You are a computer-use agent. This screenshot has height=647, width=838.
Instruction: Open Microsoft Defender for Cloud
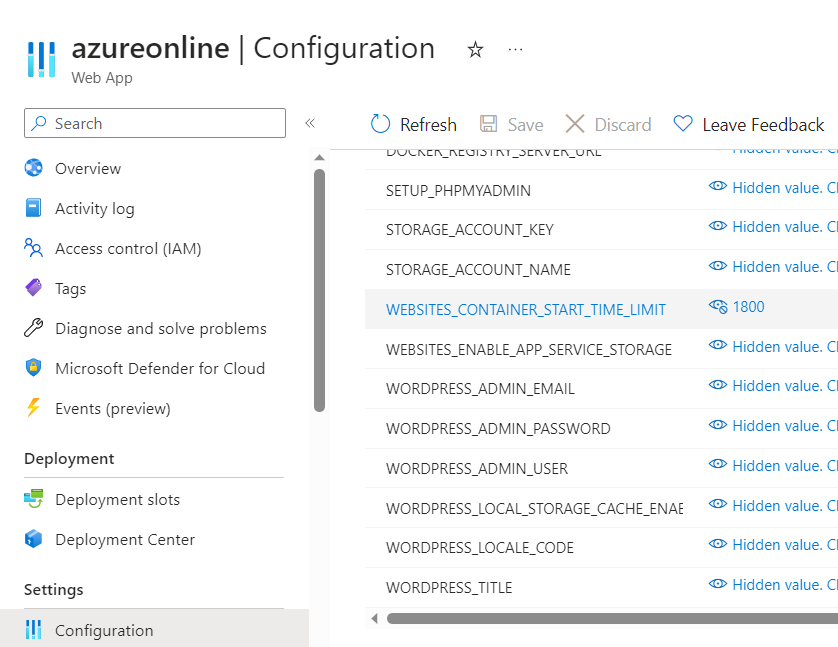tap(160, 369)
